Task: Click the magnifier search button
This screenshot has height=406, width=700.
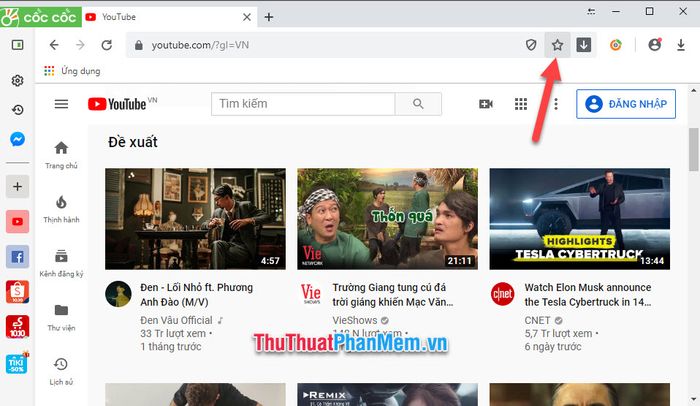Action: (418, 104)
